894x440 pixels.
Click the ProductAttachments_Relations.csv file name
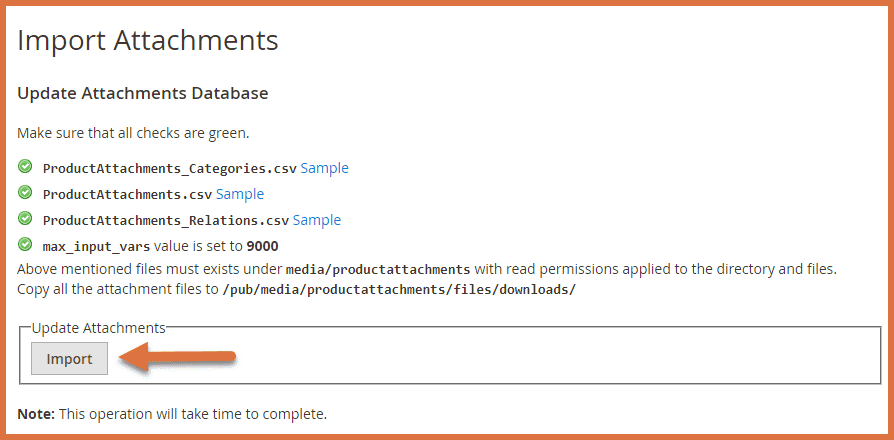[x=165, y=220]
